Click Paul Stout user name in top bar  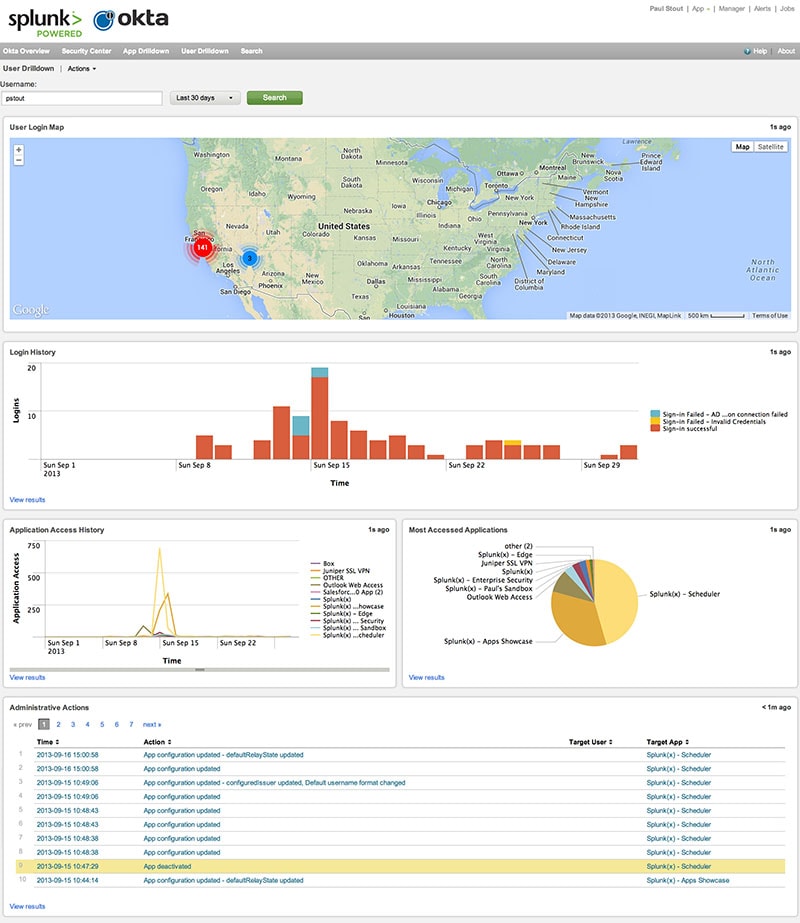[666, 9]
